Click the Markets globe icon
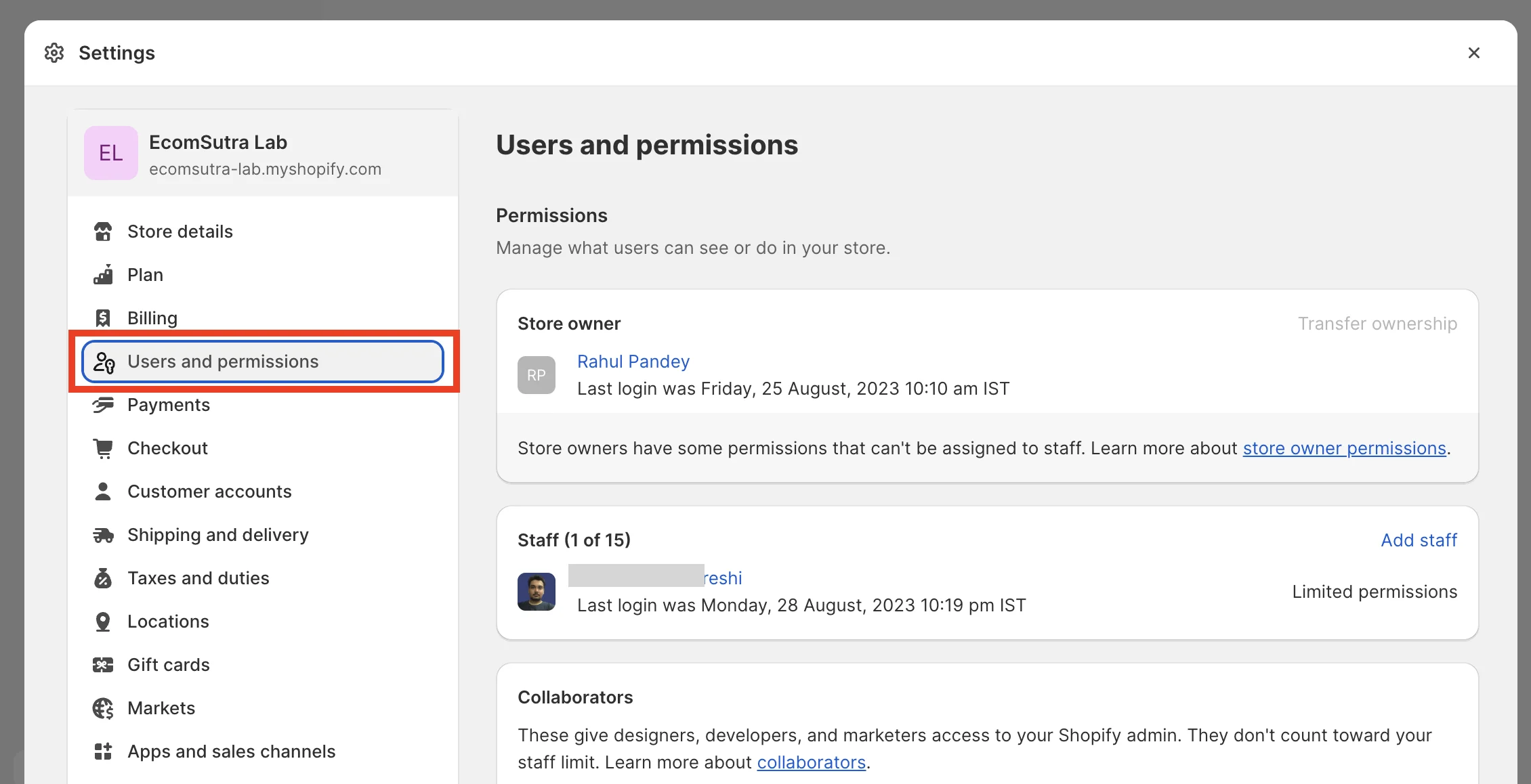 point(103,708)
